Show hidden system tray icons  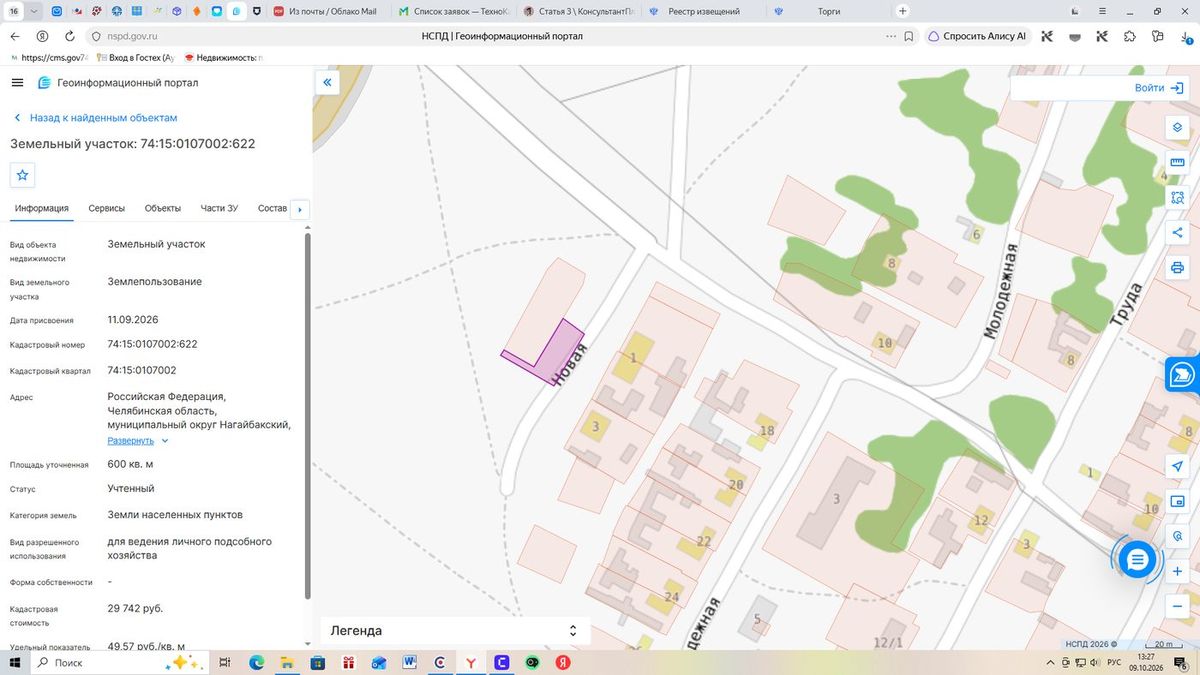point(1052,662)
